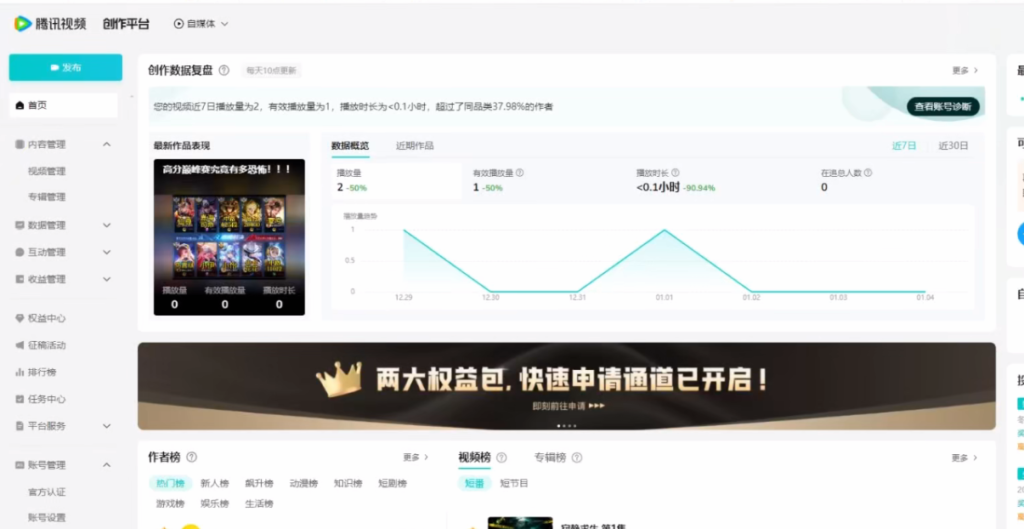
Task: Click the 查看账号诊断 button
Action: point(943,106)
